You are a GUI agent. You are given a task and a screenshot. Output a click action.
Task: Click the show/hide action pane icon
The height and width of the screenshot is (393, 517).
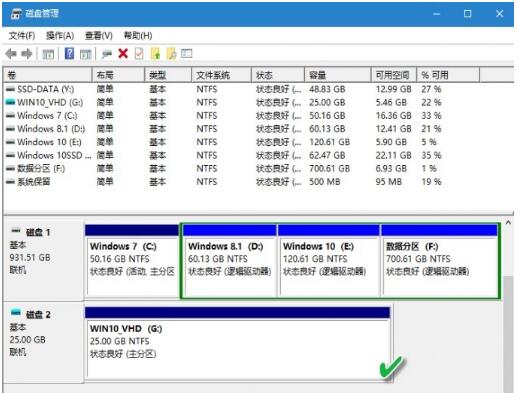click(86, 54)
